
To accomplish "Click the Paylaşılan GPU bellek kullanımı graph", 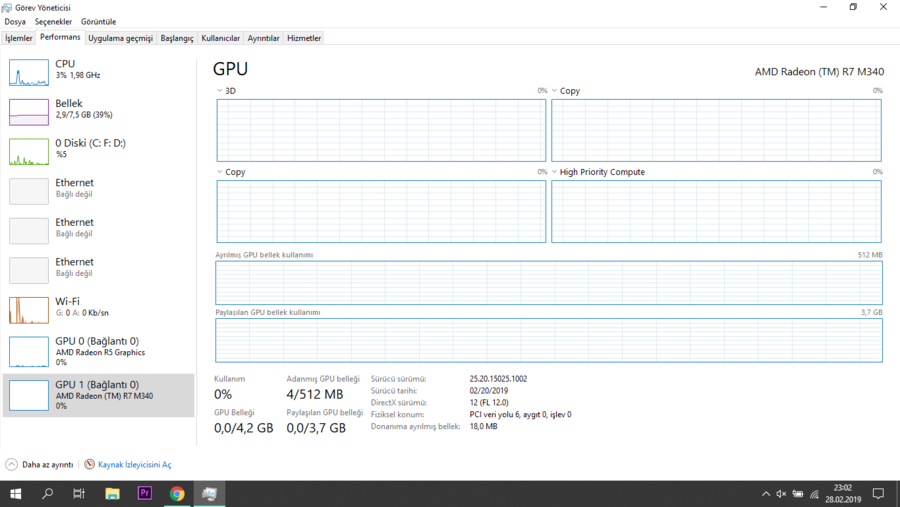I will tap(549, 340).
